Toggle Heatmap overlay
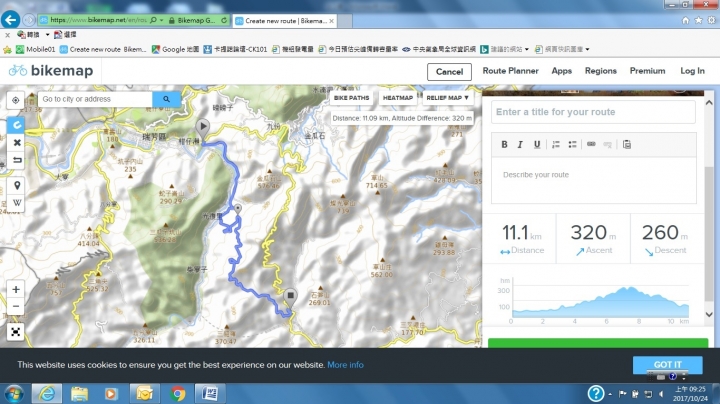The width and height of the screenshot is (720, 404). tap(398, 98)
